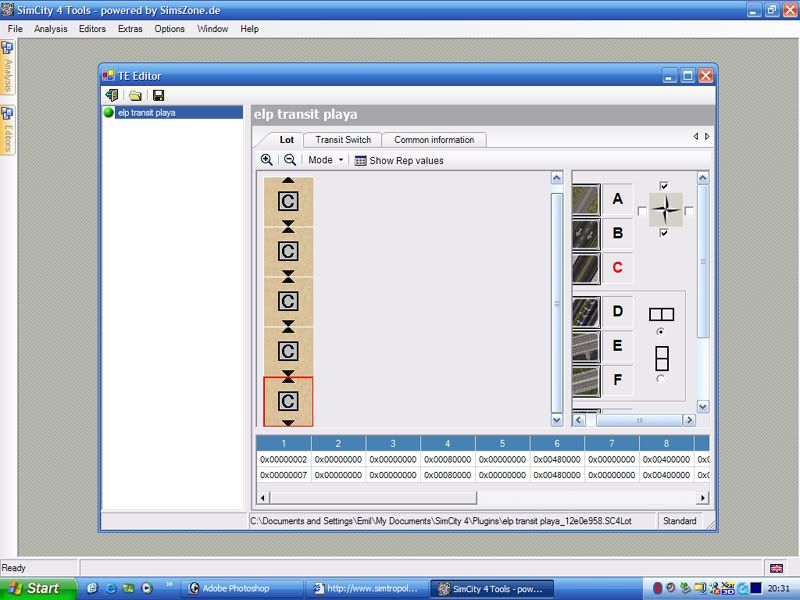Select the topmost C tile in the lot
The width and height of the screenshot is (800, 600).
pos(288,201)
